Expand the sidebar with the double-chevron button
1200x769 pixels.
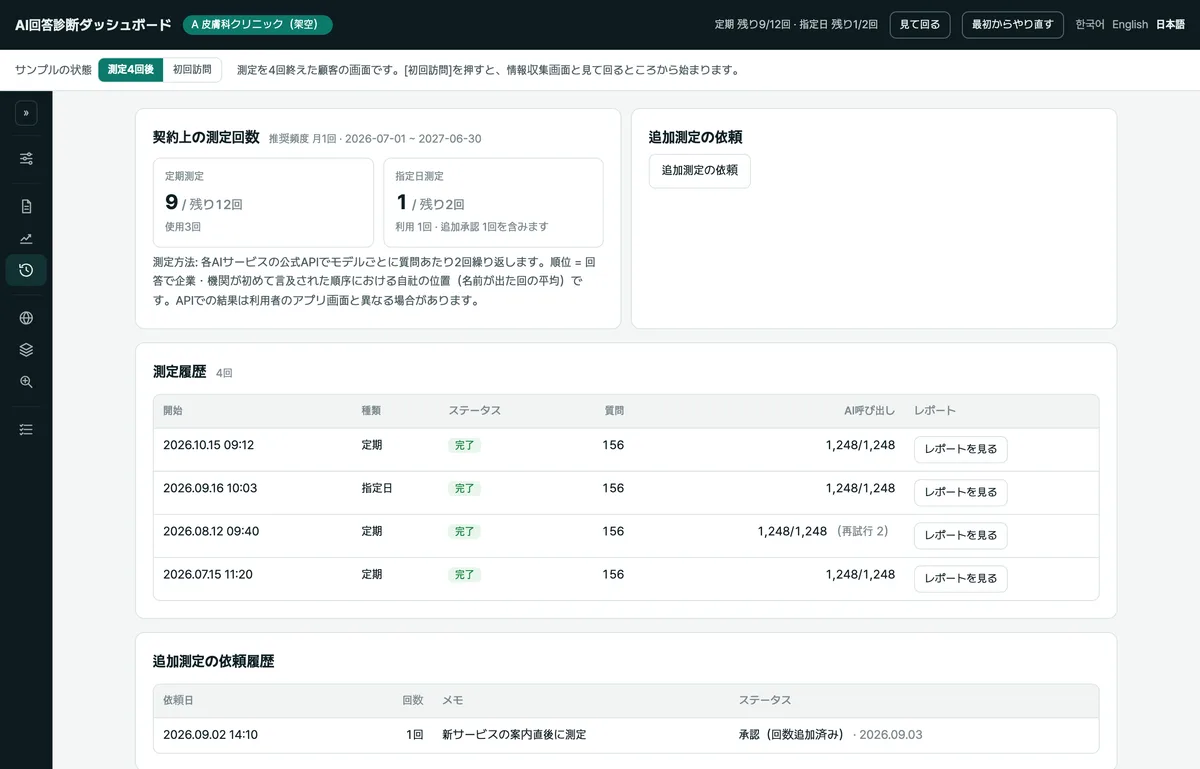tap(26, 113)
